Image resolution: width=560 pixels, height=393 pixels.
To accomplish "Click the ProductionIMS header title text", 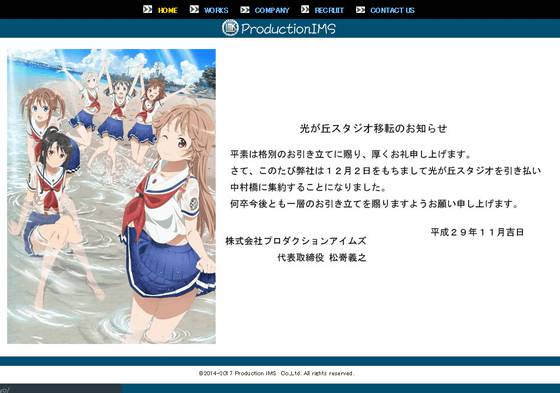I will 288,28.
